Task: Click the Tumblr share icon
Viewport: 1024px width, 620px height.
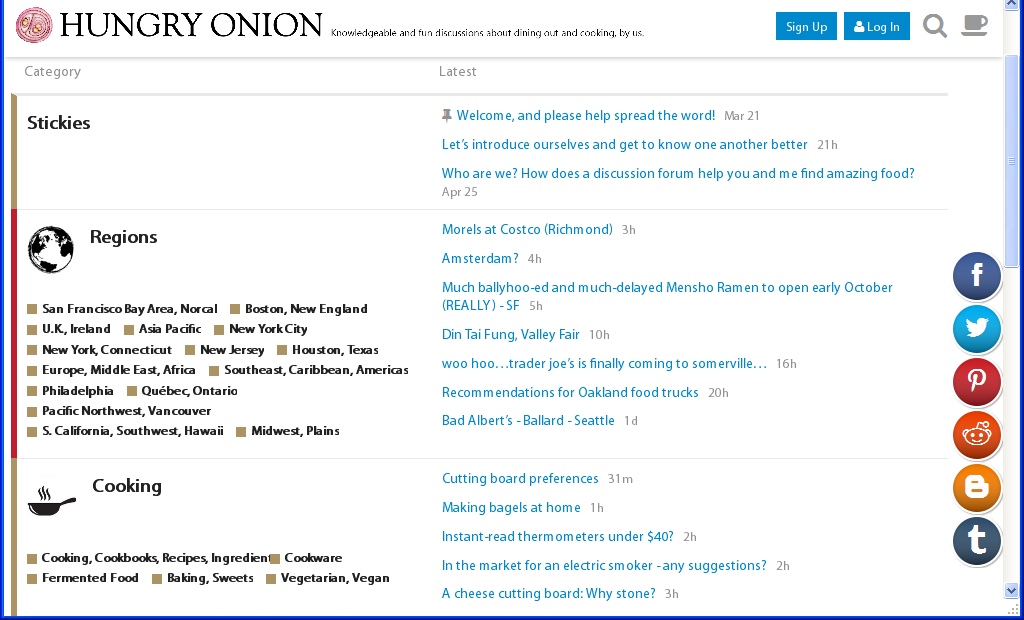Action: click(977, 541)
